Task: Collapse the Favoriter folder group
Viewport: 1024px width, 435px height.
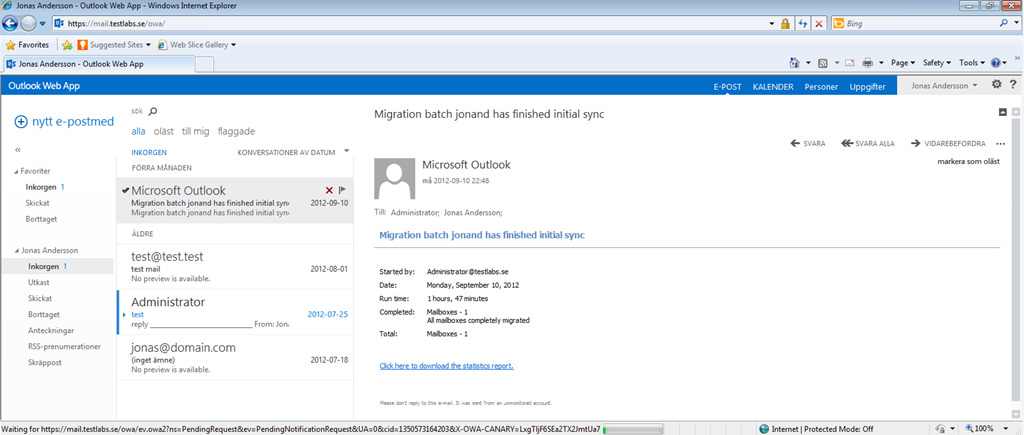Action: pos(16,171)
